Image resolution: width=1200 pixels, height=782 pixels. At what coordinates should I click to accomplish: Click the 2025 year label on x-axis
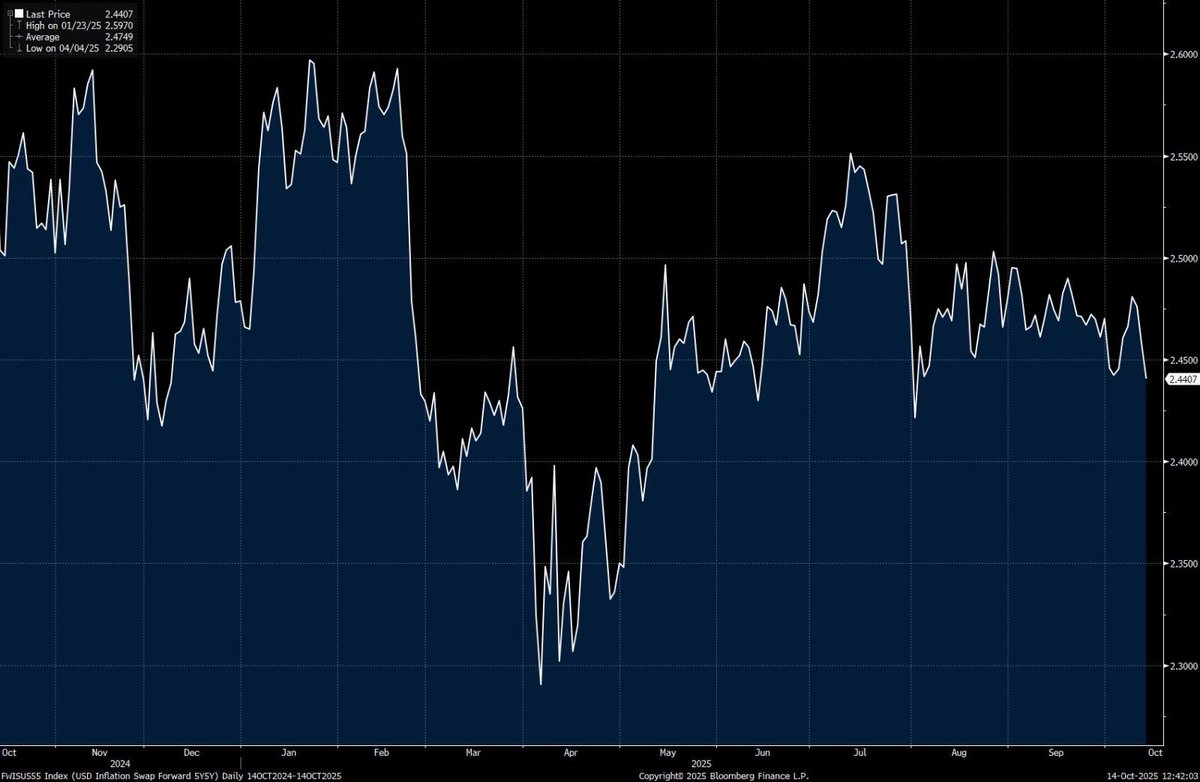[701, 762]
